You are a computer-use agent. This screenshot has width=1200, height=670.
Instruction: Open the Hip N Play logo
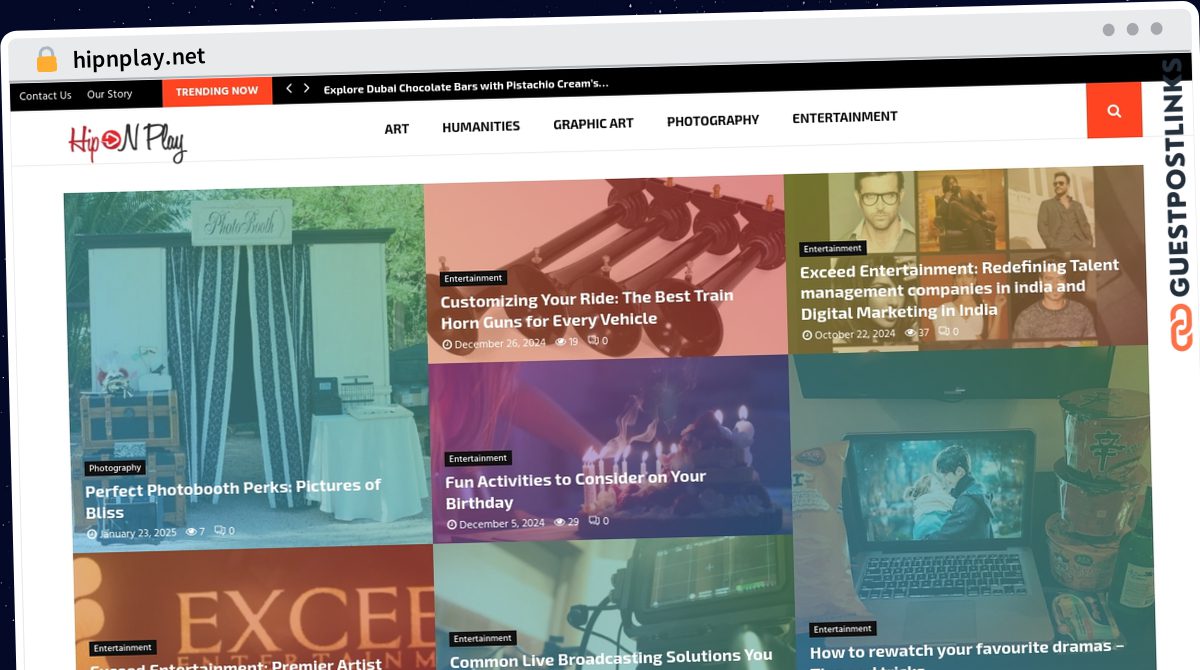coord(128,141)
